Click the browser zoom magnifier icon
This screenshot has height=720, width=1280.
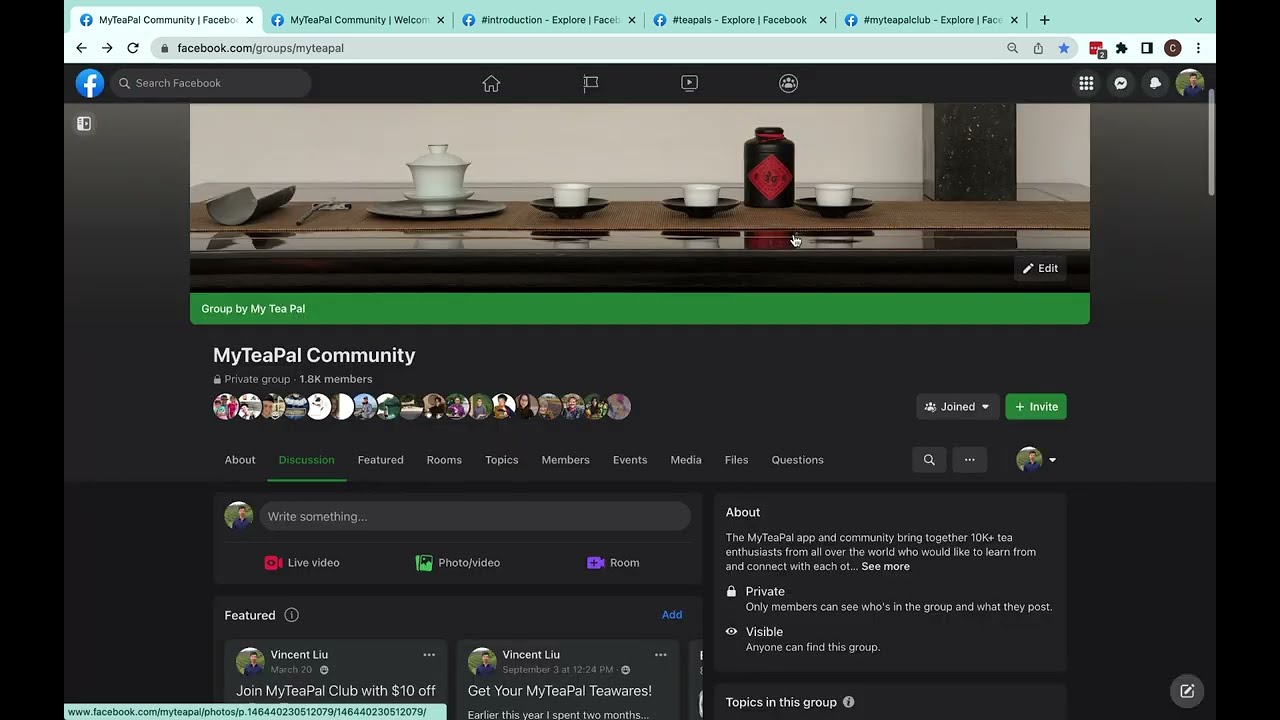tap(1012, 48)
